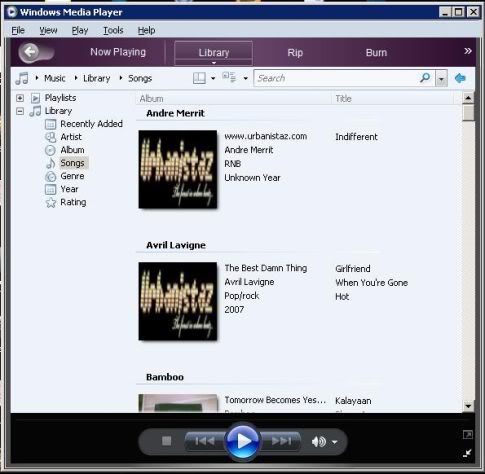Expand breadcrumb arrow before Music
Viewport: 485px width, 474px height.
click(x=37, y=78)
